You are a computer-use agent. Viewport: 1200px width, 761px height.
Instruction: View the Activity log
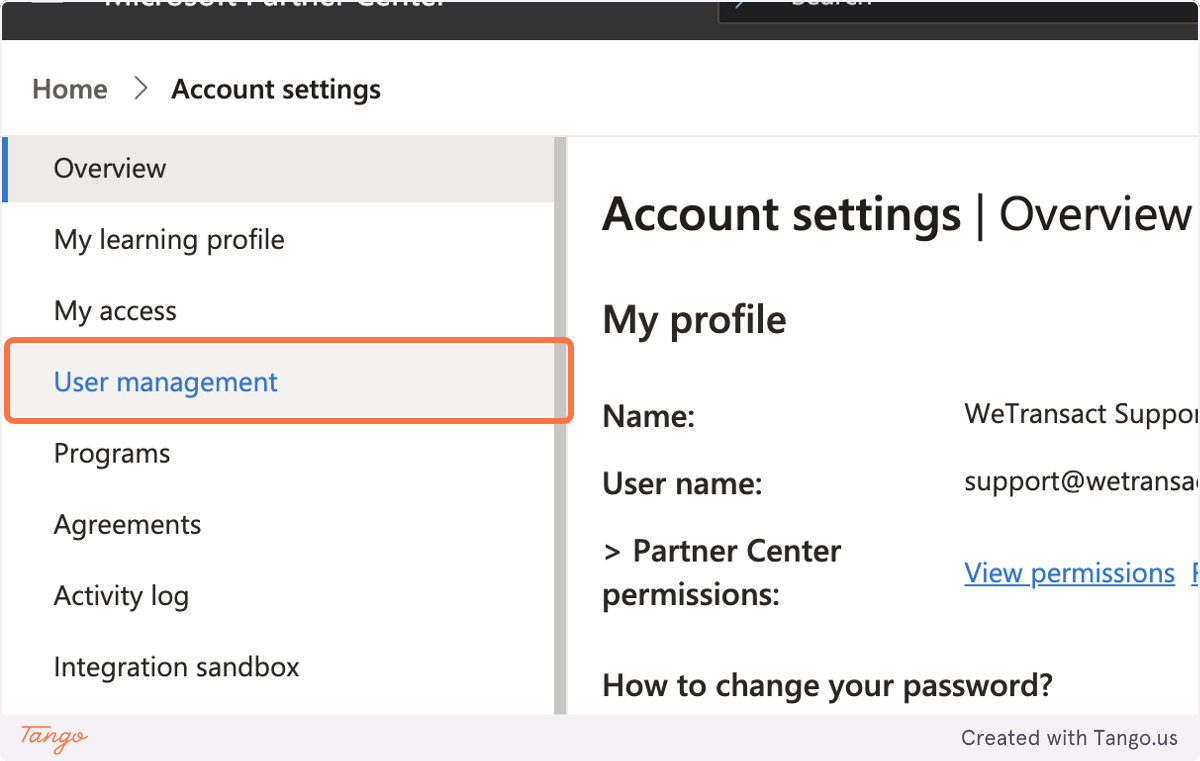click(x=279, y=596)
